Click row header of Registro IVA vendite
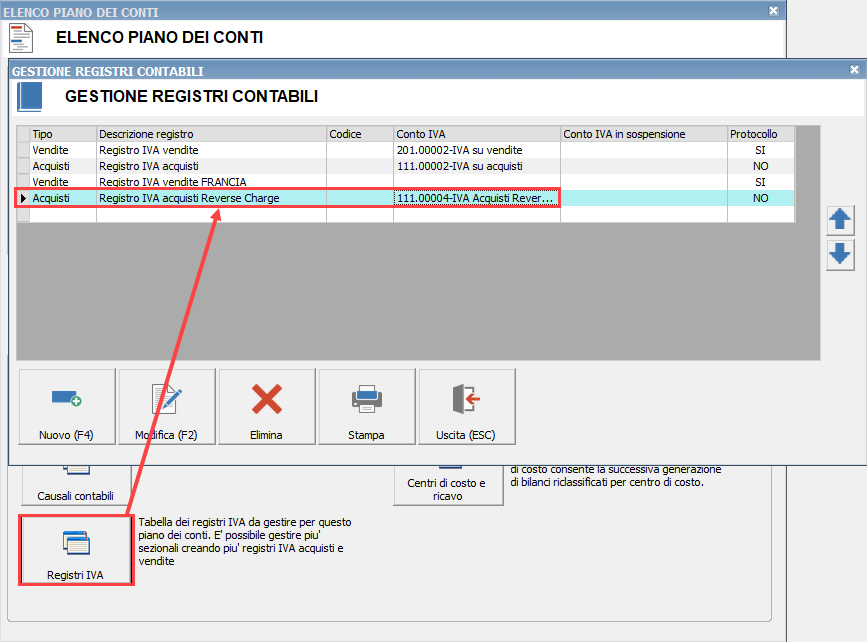Image resolution: width=867 pixels, height=642 pixels. click(x=23, y=150)
